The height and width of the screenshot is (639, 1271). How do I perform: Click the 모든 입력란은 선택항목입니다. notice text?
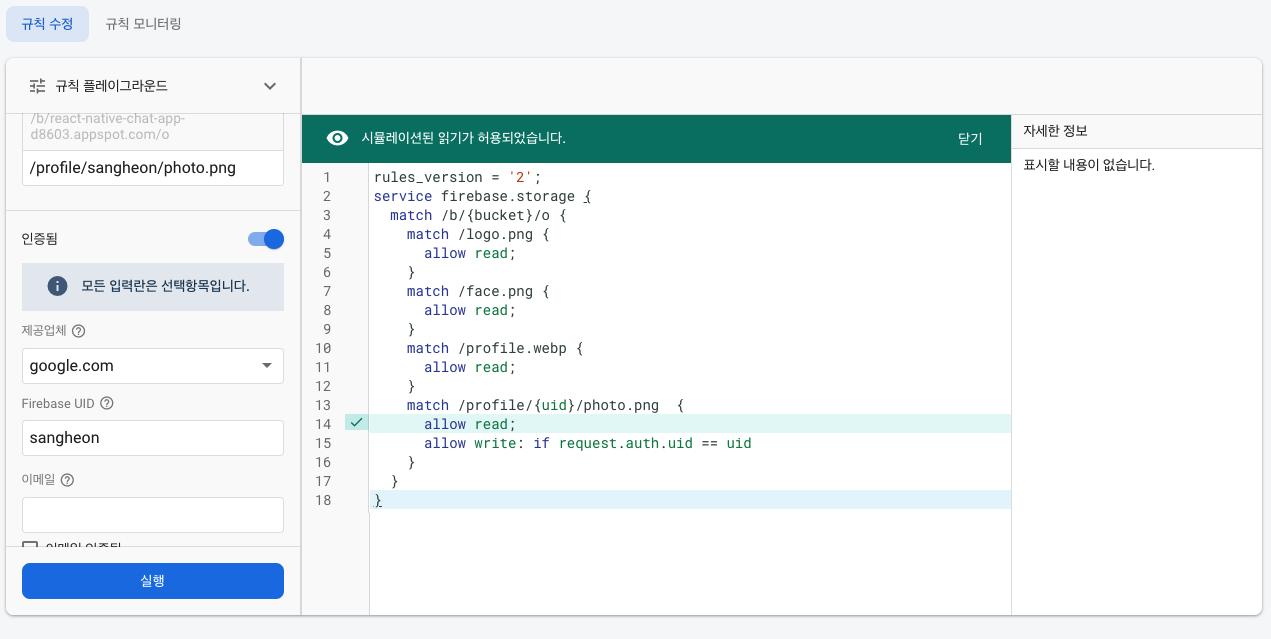(x=166, y=286)
